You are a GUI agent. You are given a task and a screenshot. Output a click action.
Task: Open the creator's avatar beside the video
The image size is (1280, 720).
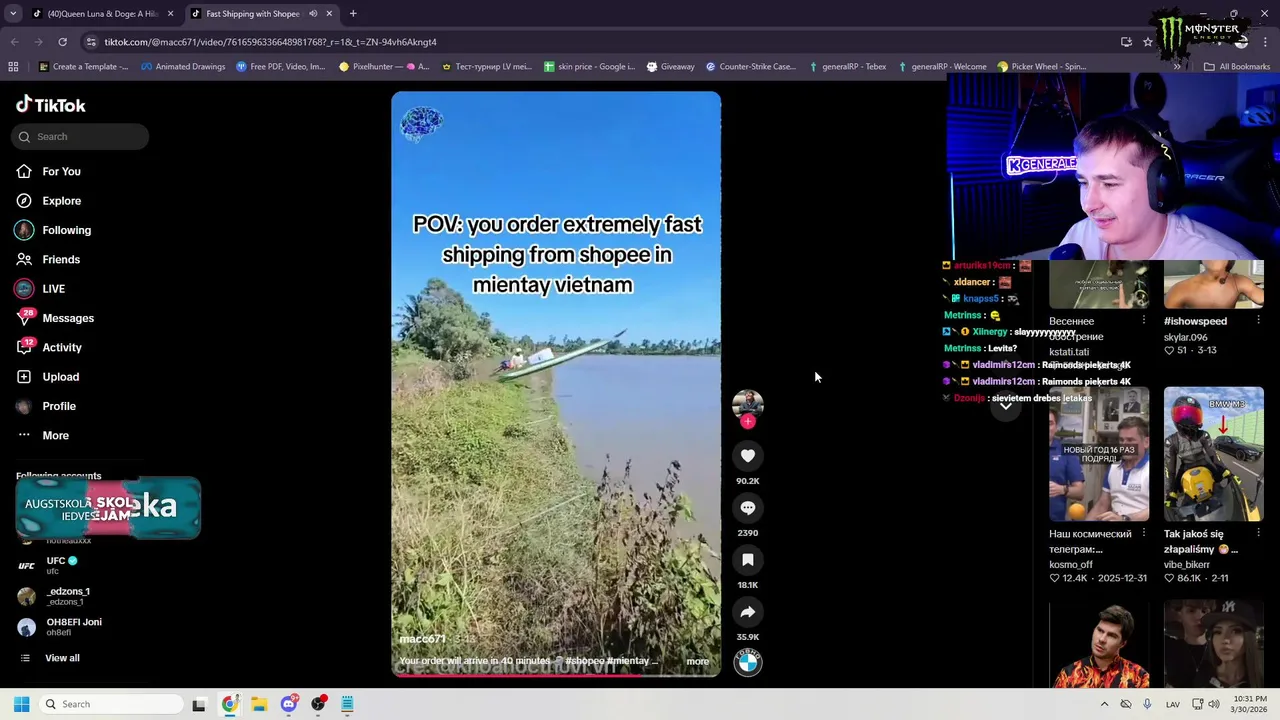pos(747,404)
